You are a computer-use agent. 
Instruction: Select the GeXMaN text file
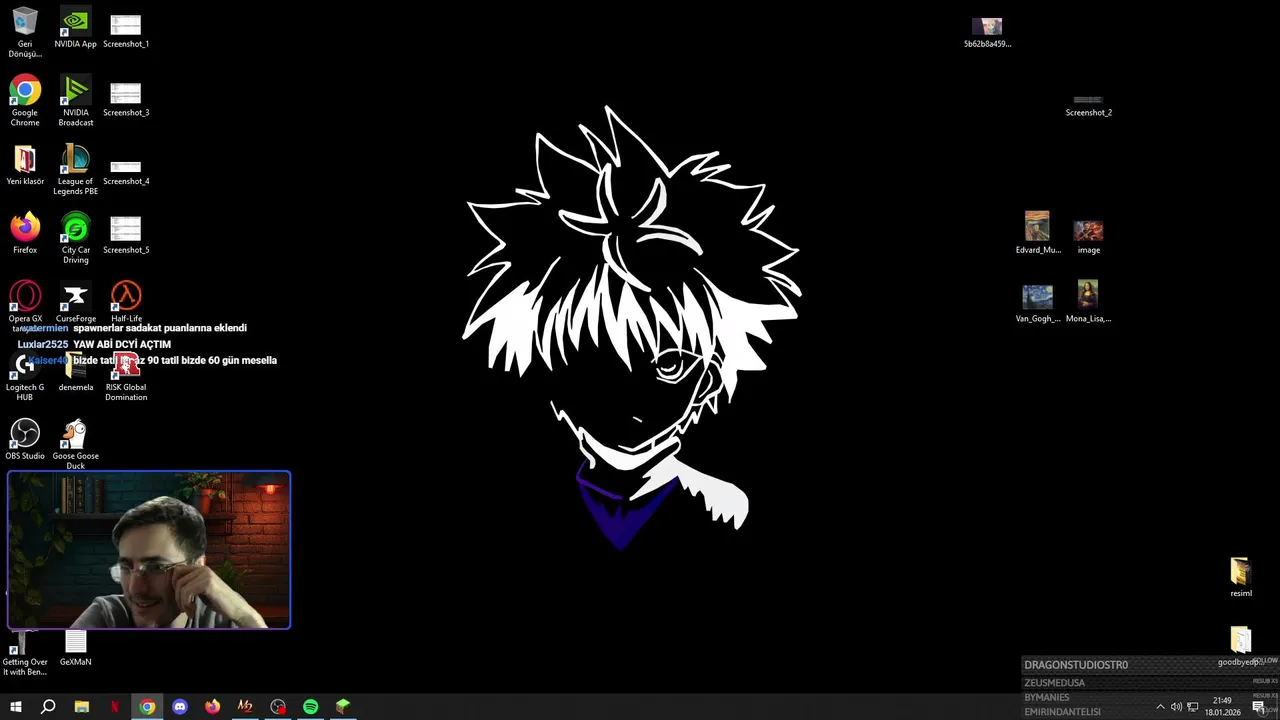pyautogui.click(x=76, y=648)
